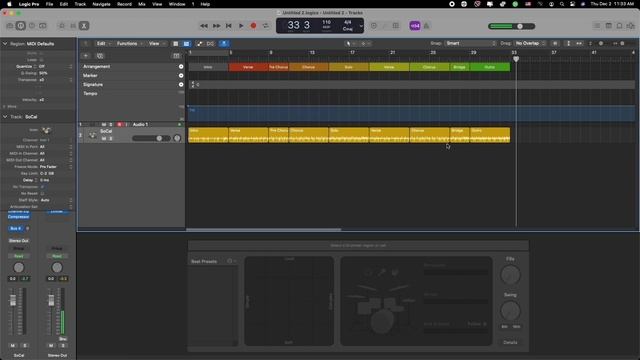The image size is (640, 360).
Task: Expand the More section in Region inspector
Action: tap(5, 107)
